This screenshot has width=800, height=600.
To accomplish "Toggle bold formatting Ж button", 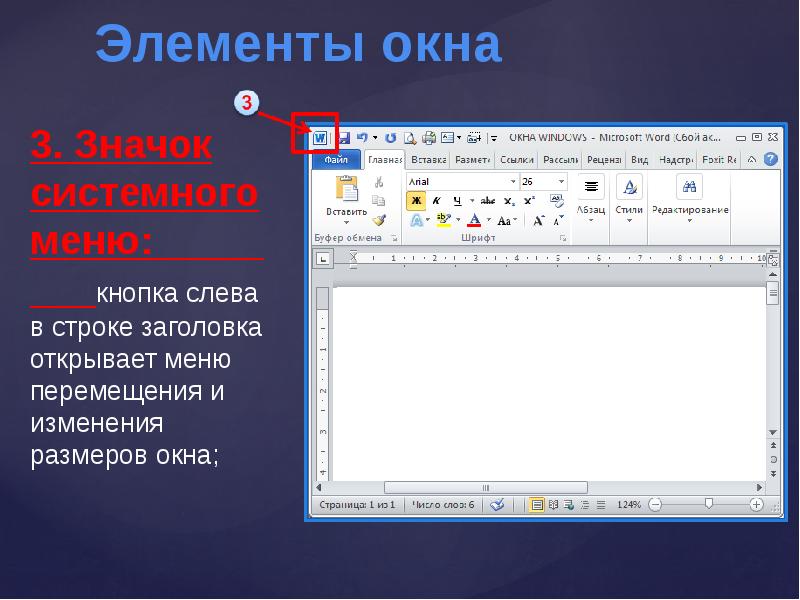I will coord(416,201).
